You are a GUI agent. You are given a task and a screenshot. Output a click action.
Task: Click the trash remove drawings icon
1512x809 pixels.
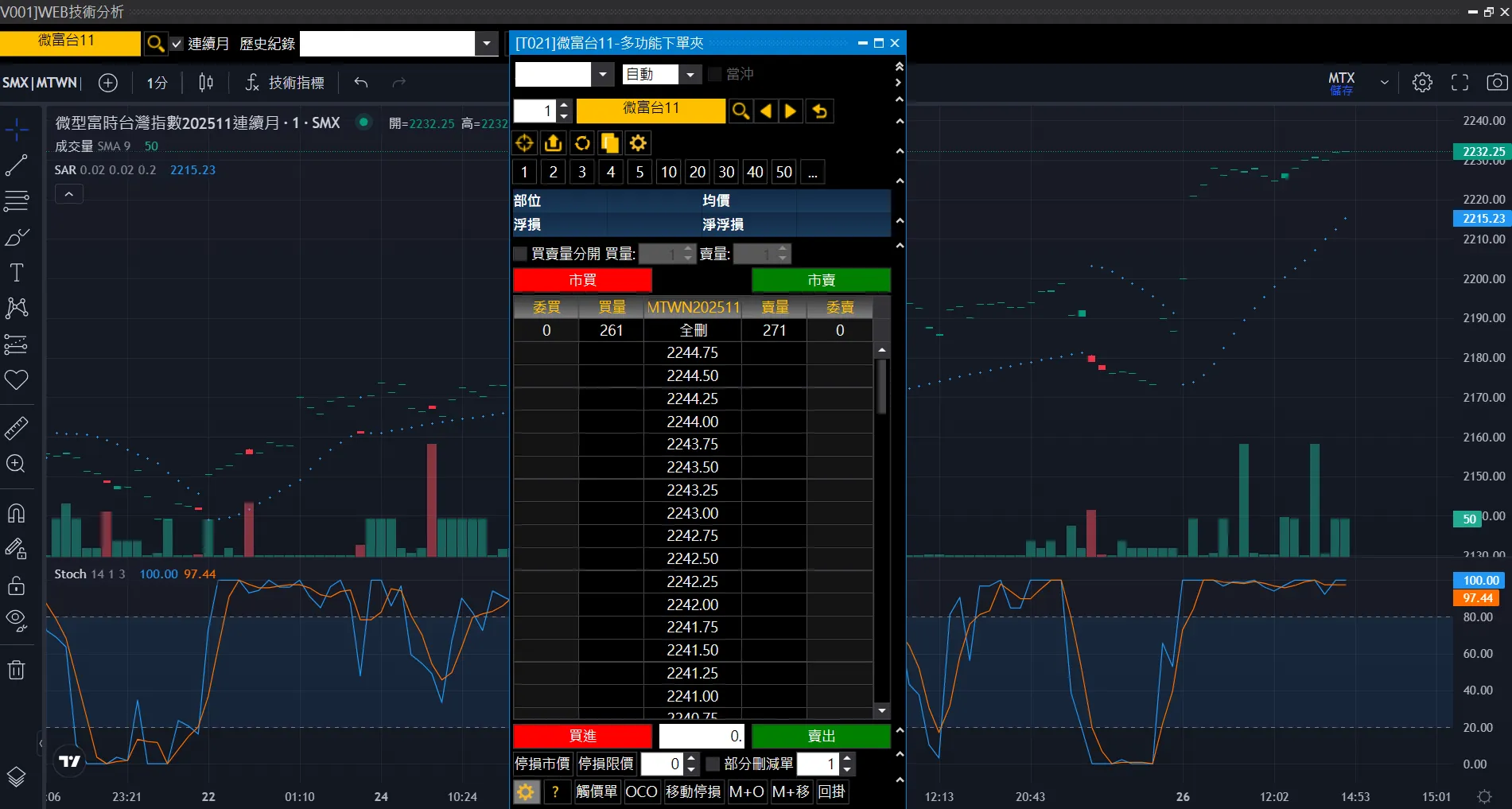click(17, 670)
